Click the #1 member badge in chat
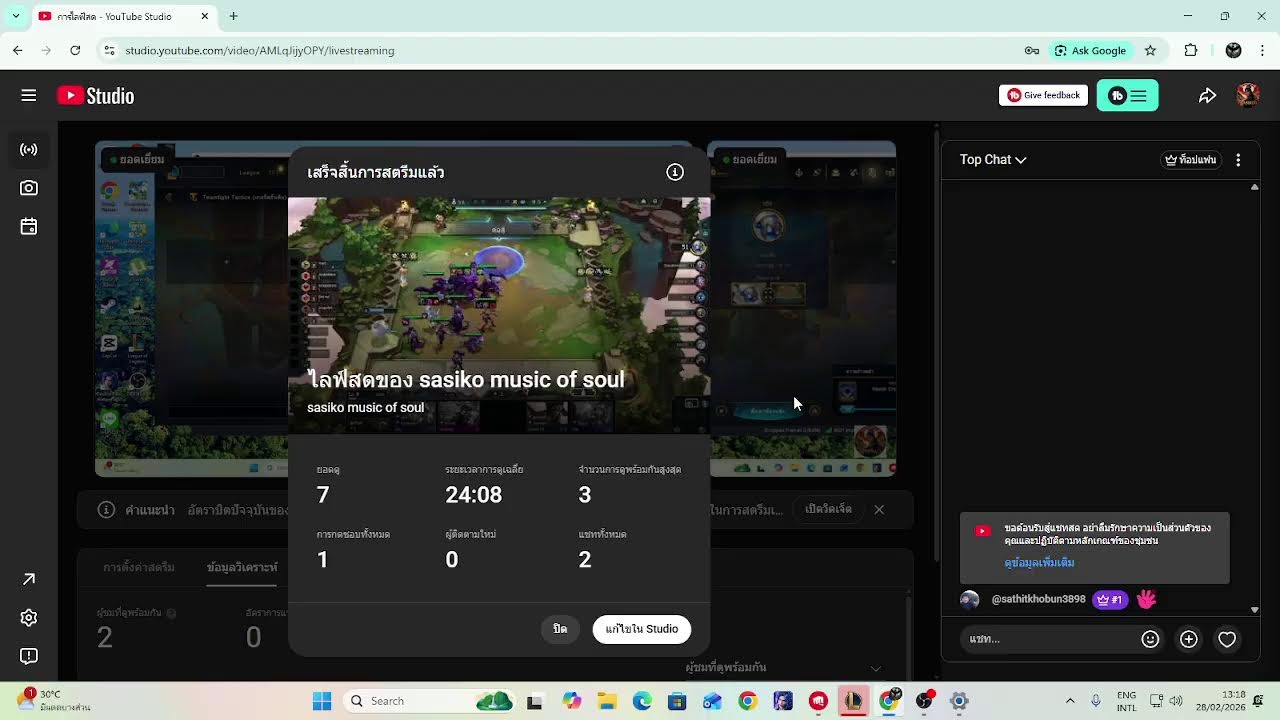The height and width of the screenshot is (720, 1280). point(1110,599)
